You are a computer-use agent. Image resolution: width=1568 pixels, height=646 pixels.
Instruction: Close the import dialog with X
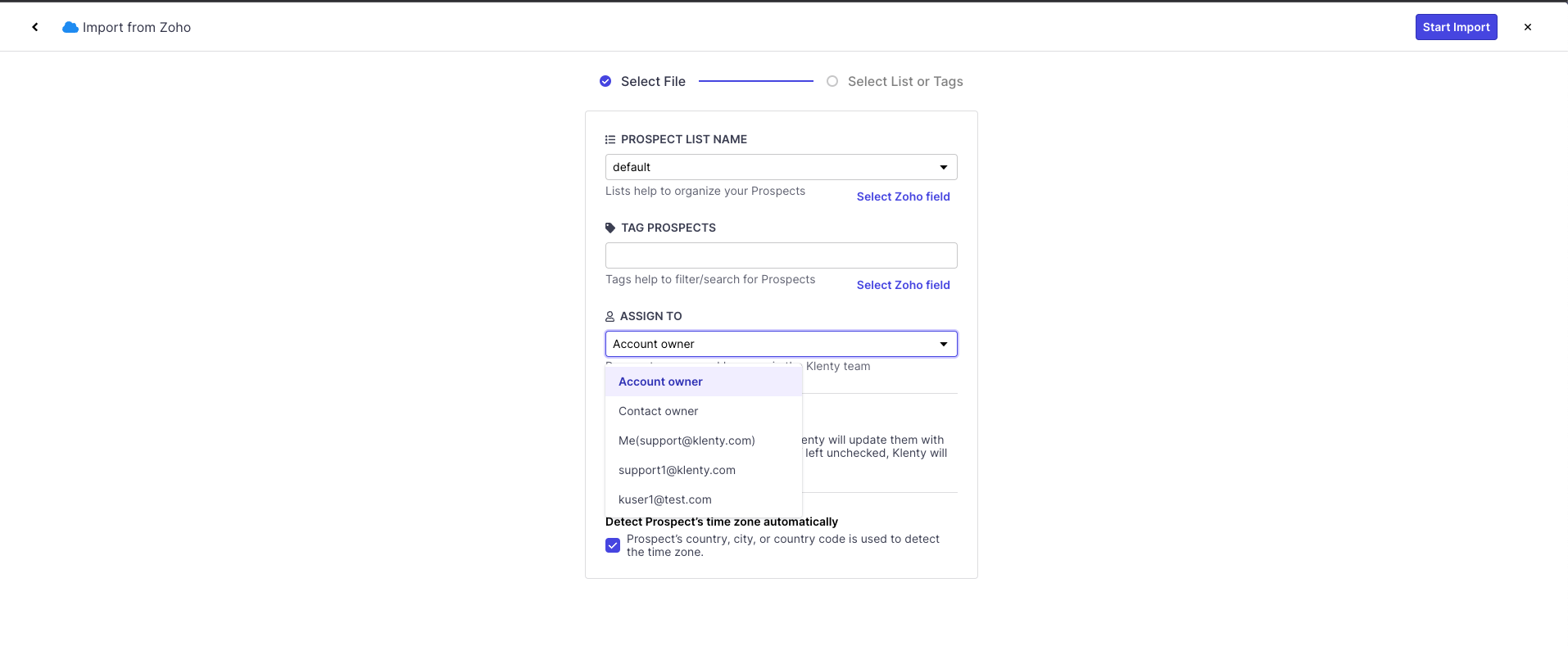(1528, 27)
